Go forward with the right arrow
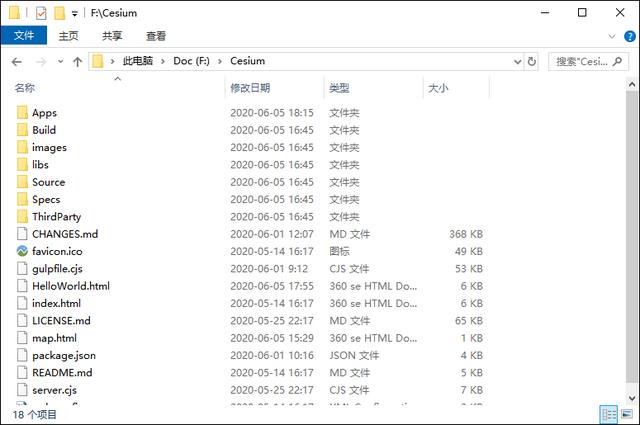This screenshot has width=640, height=425. tap(41, 62)
